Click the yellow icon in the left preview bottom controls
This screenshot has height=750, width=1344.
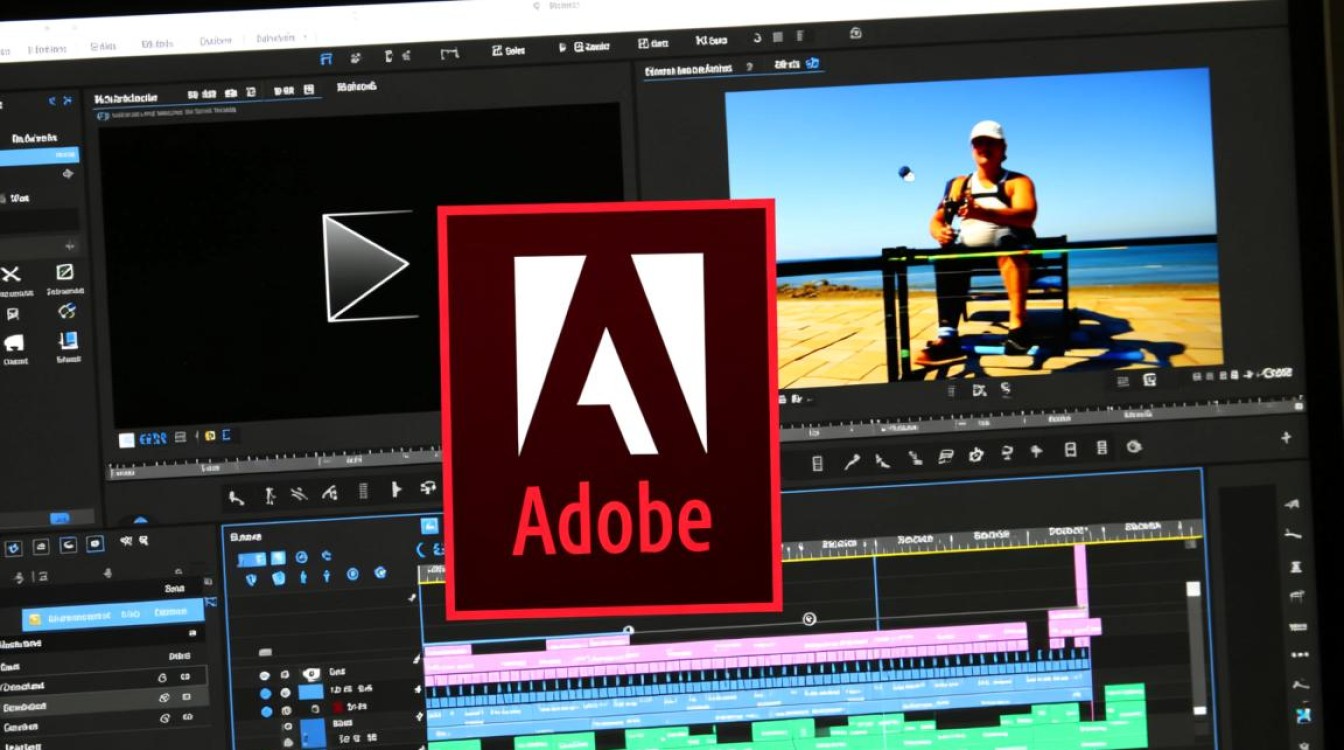[211, 436]
